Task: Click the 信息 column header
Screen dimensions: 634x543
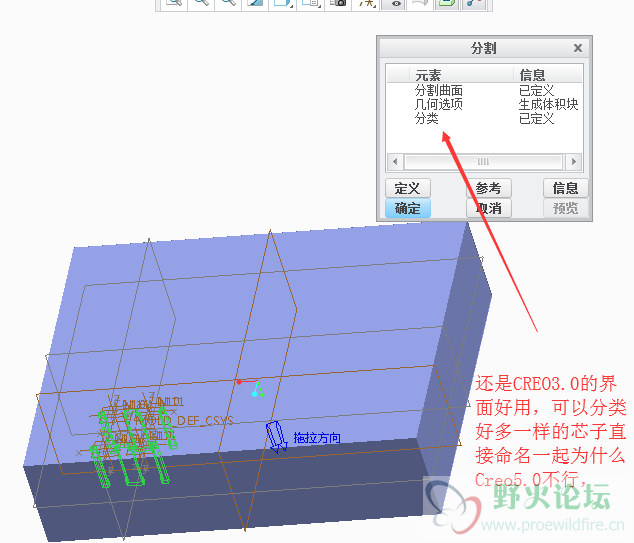Action: pyautogui.click(x=532, y=75)
